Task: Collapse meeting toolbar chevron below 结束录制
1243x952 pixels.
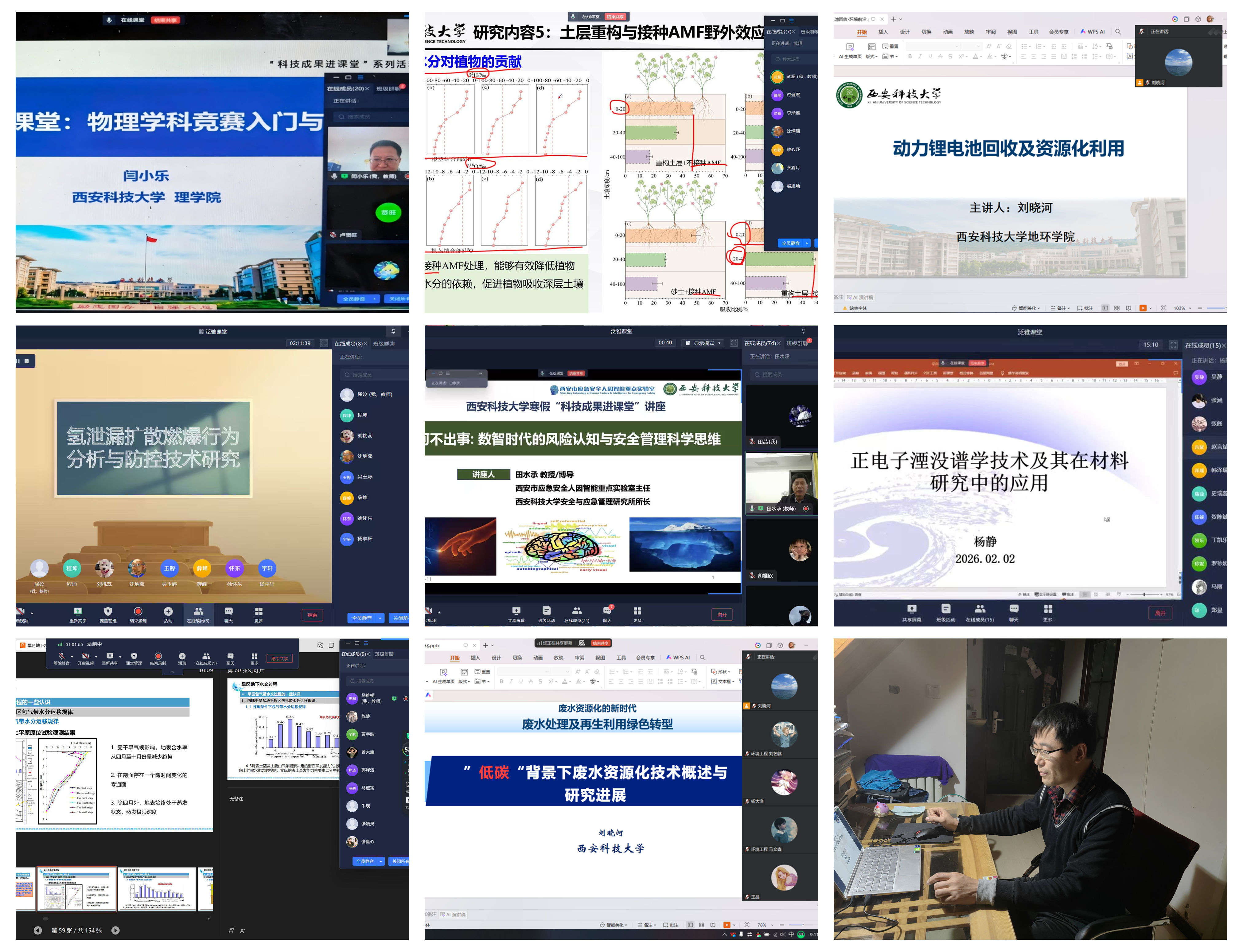Action: [172, 672]
